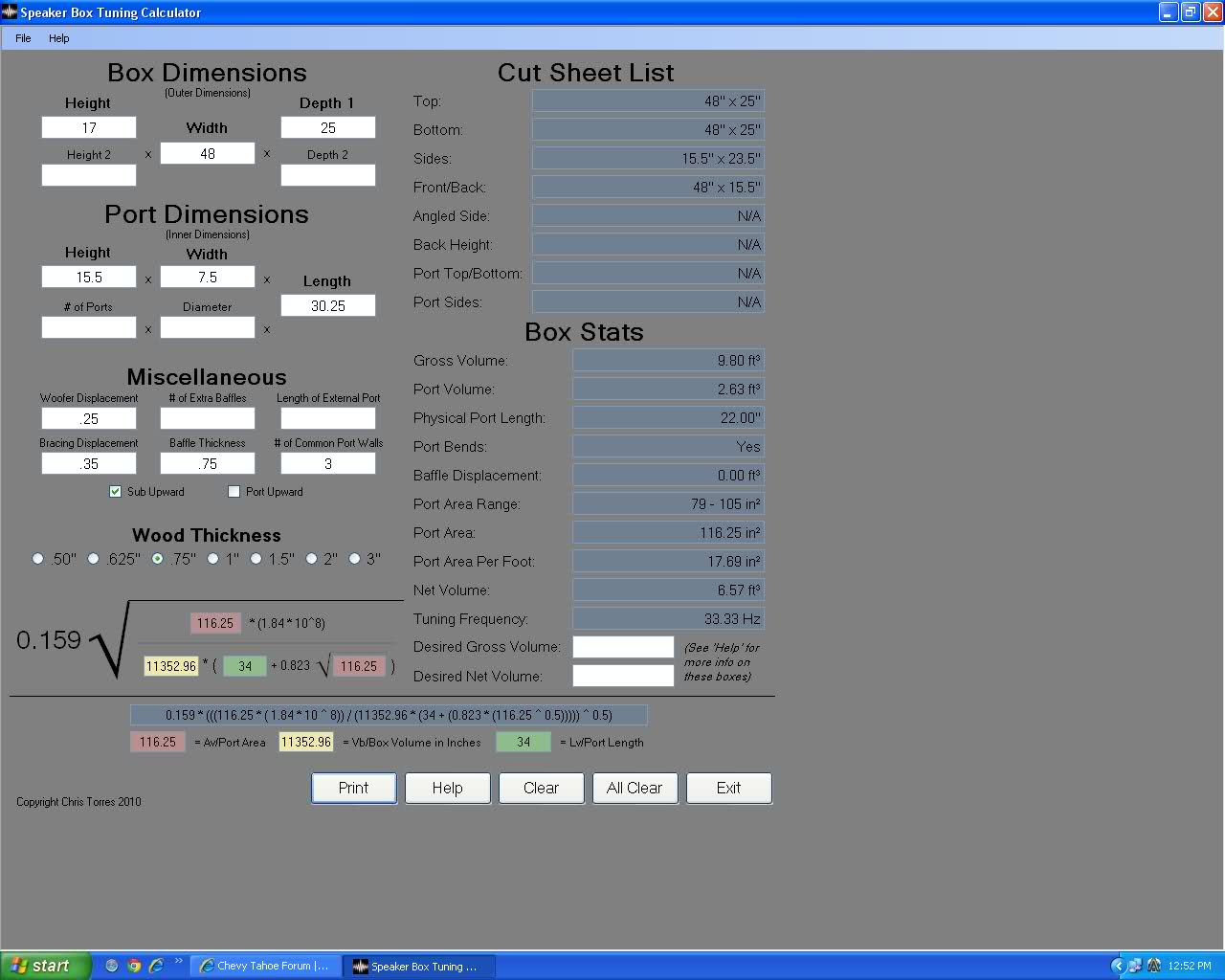Click the Desired Gross Volume field
The width and height of the screenshot is (1225, 980).
(x=623, y=647)
